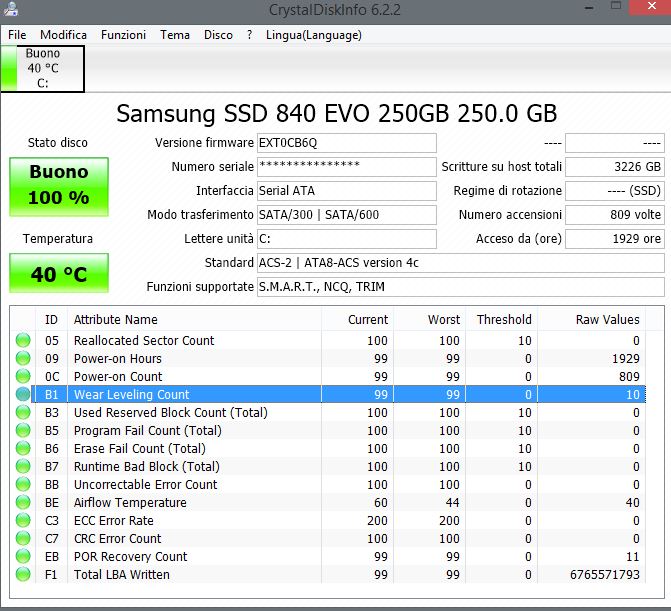Select the CRC Error Count attribute name
The height and width of the screenshot is (611, 671).
tap(118, 539)
